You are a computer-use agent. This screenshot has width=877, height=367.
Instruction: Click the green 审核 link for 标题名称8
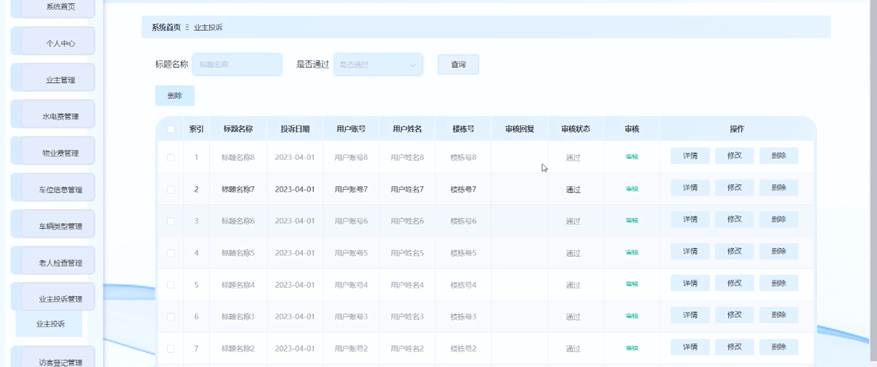point(632,157)
